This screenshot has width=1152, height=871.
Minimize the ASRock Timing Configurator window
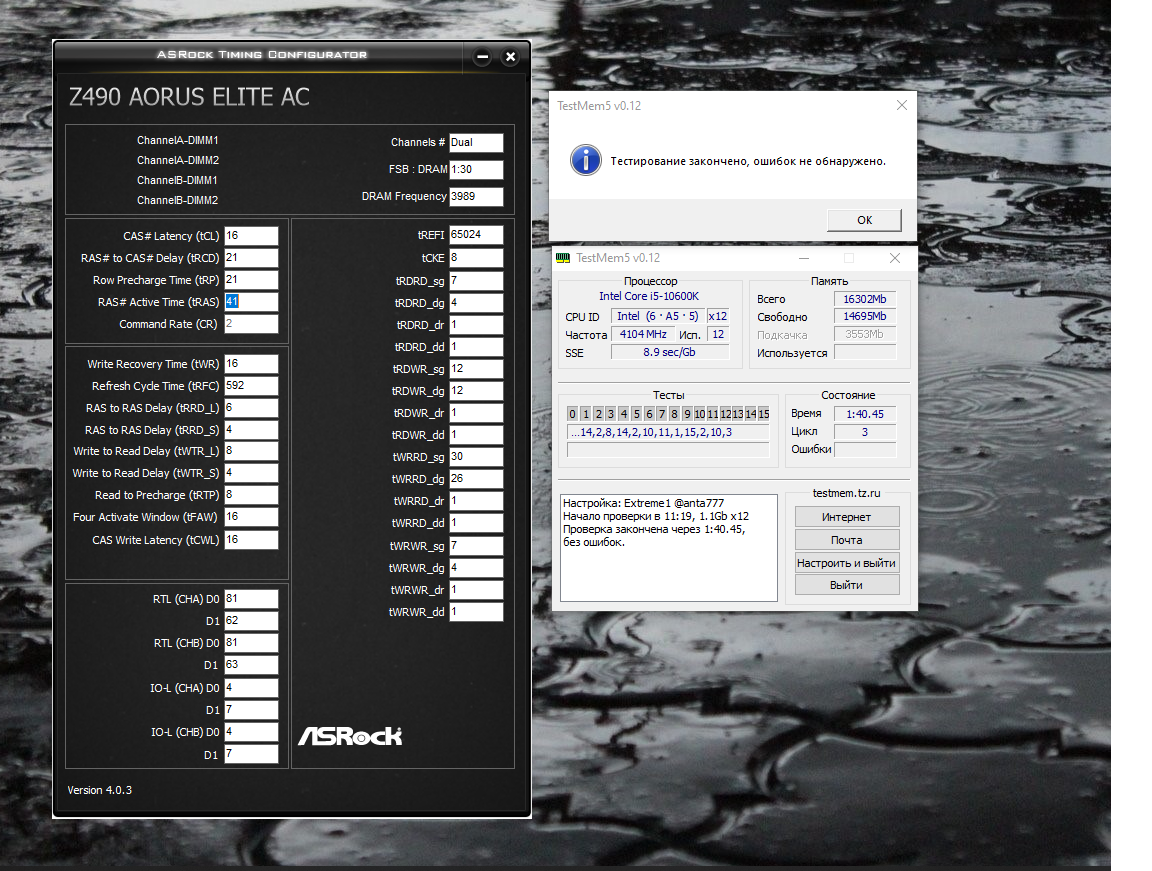482,57
